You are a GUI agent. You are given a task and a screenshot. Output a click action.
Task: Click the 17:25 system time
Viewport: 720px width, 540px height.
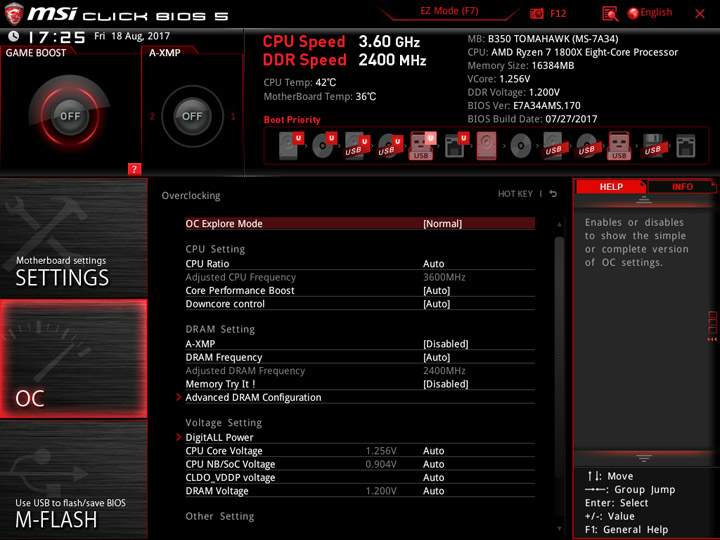click(56, 37)
